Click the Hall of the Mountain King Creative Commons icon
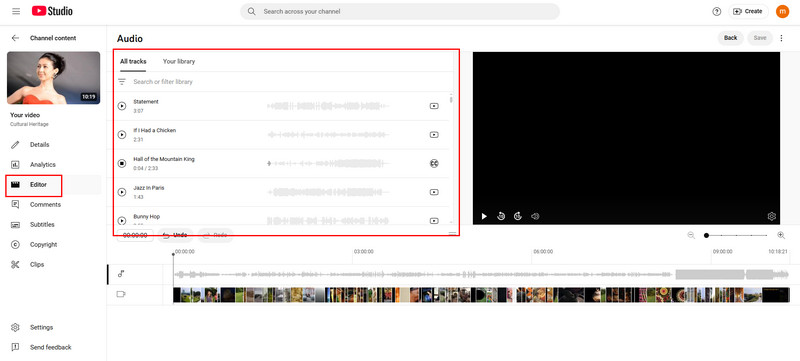 [434, 163]
